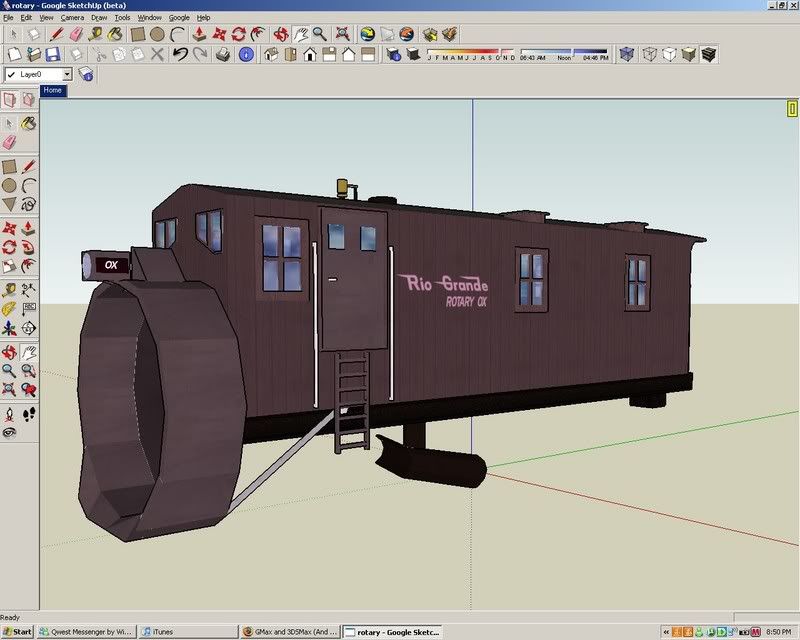Switch to iTunes in taskbar

point(188,632)
